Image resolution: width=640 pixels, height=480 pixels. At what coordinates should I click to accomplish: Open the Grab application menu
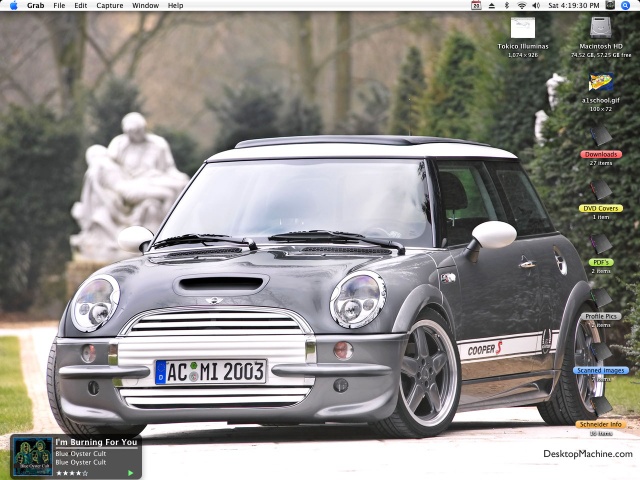[x=36, y=5]
